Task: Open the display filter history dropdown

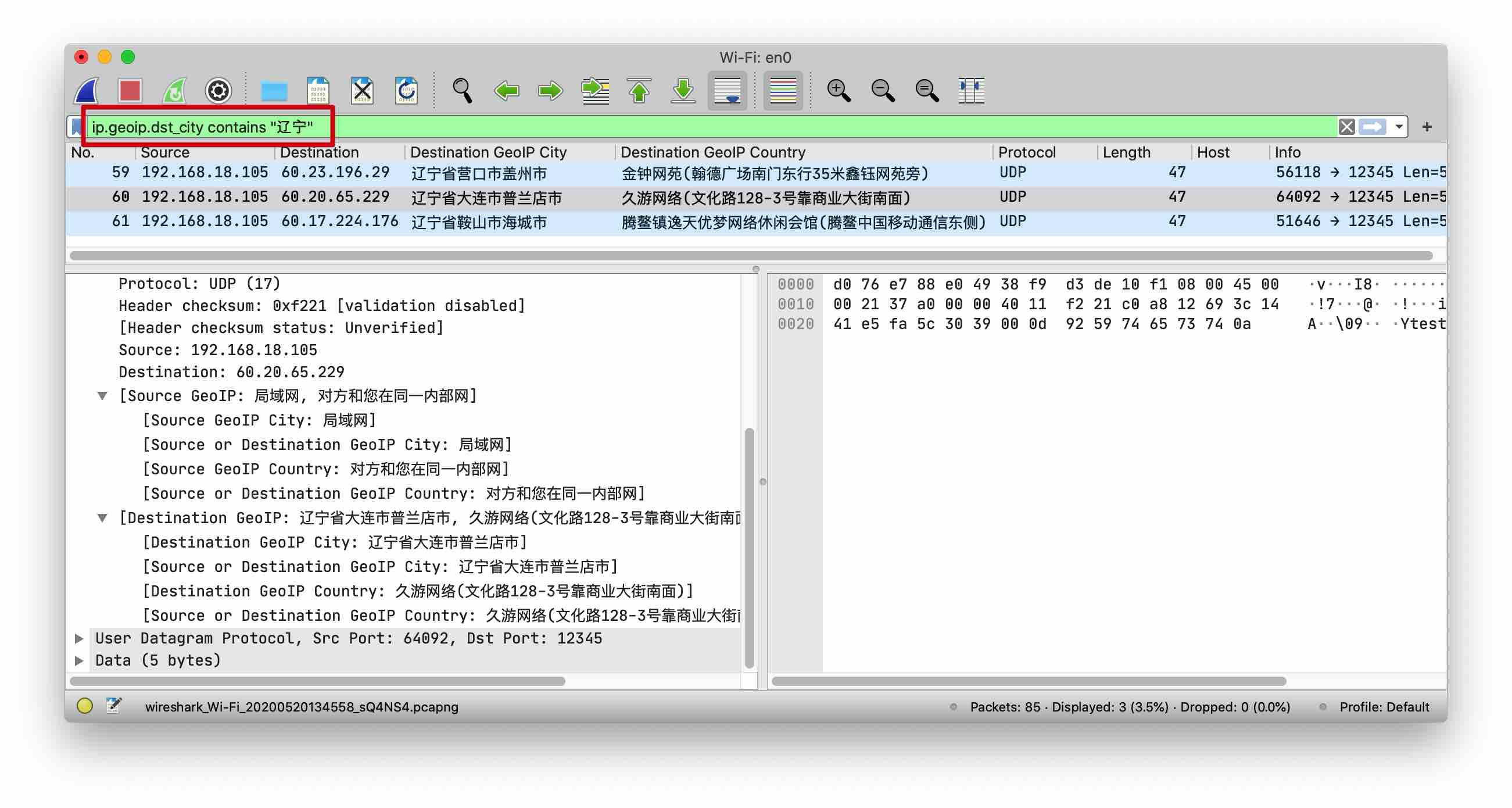Action: pyautogui.click(x=1399, y=127)
